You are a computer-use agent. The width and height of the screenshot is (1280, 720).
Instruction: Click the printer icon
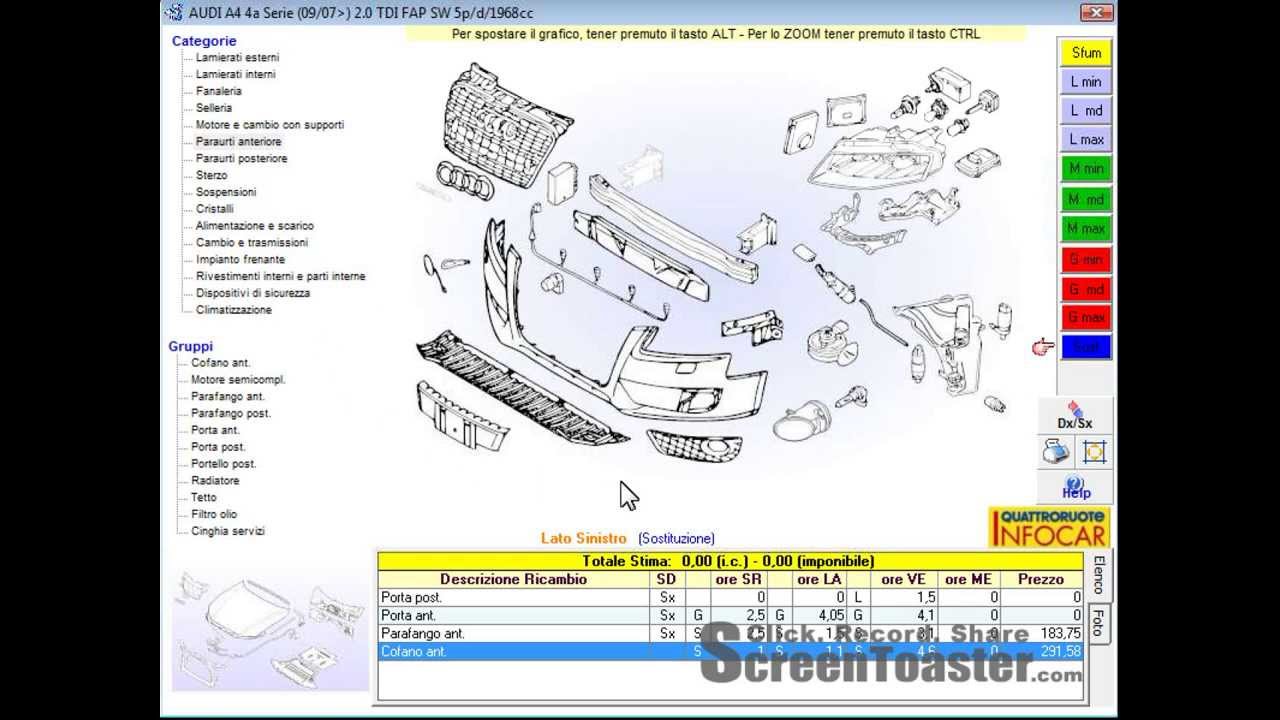(x=1056, y=453)
